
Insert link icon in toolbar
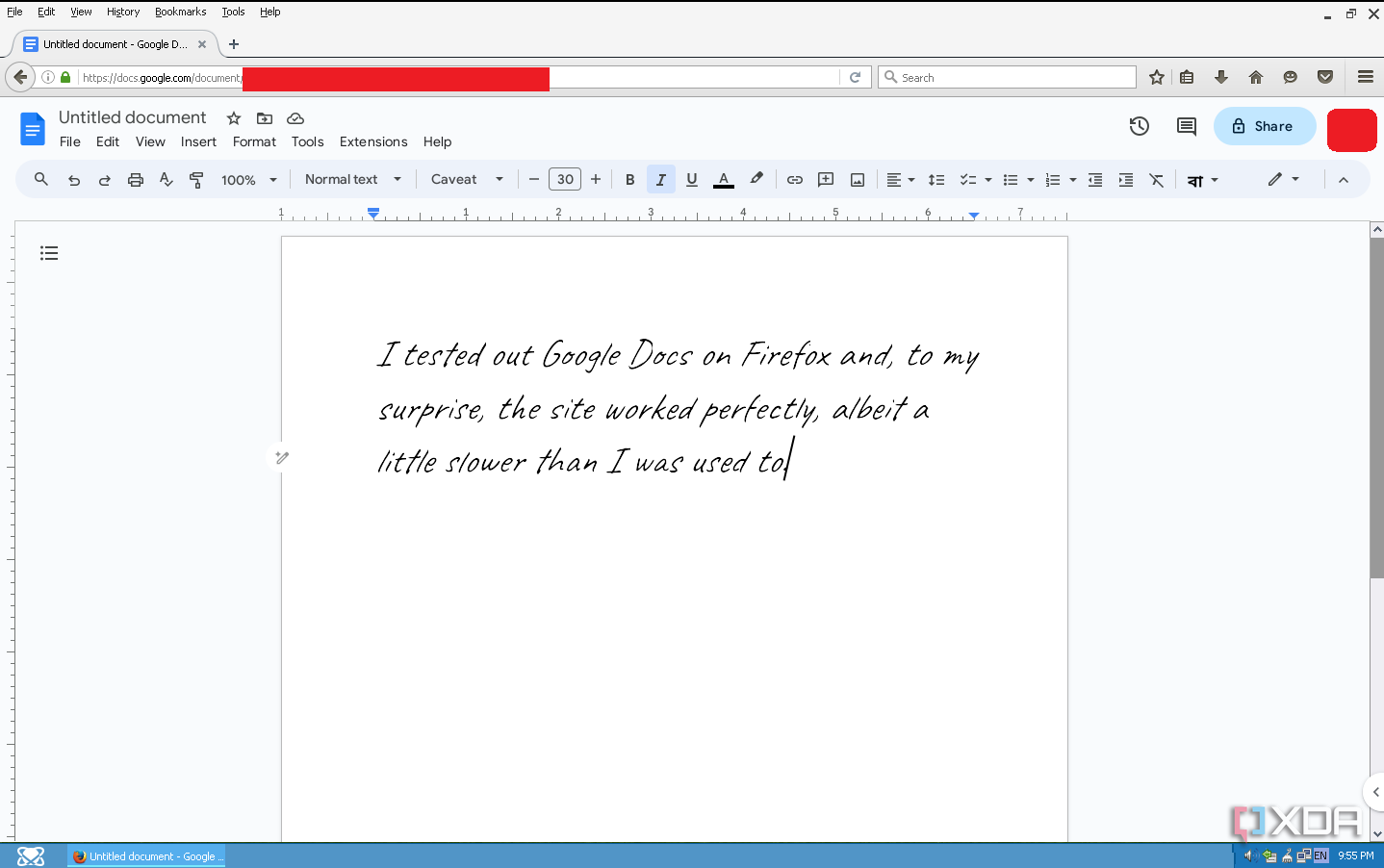795,180
